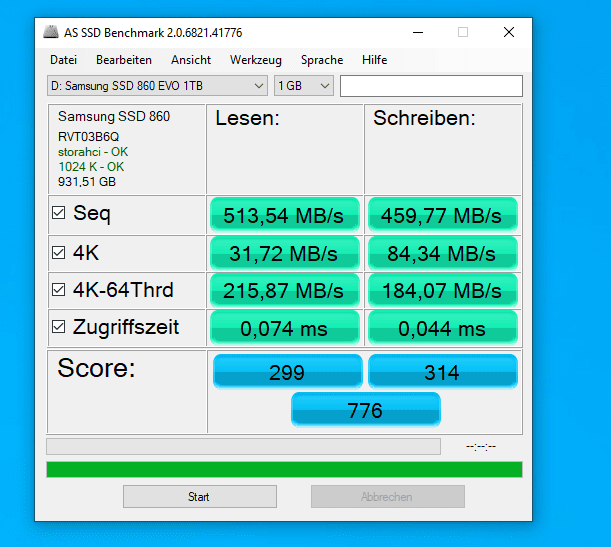Screen dimensions: 611x547
Task: Click the gray test progress bar
Action: tap(244, 446)
